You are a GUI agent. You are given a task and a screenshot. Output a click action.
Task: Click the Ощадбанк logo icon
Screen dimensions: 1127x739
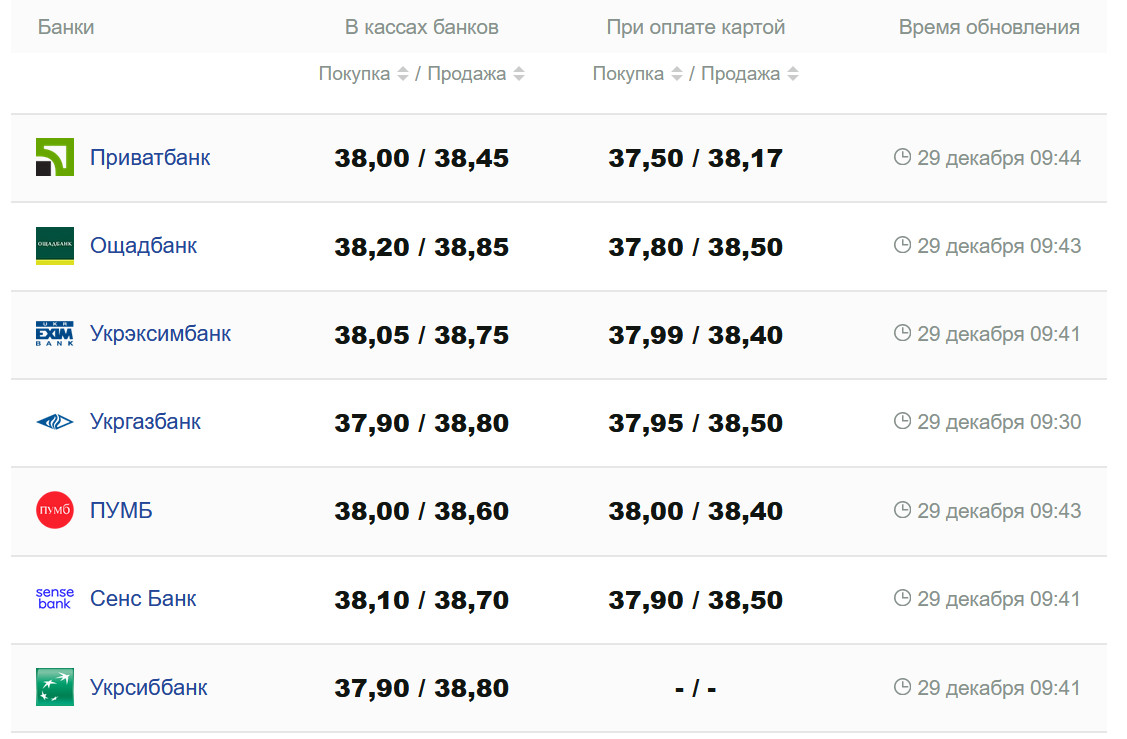pyautogui.click(x=54, y=246)
